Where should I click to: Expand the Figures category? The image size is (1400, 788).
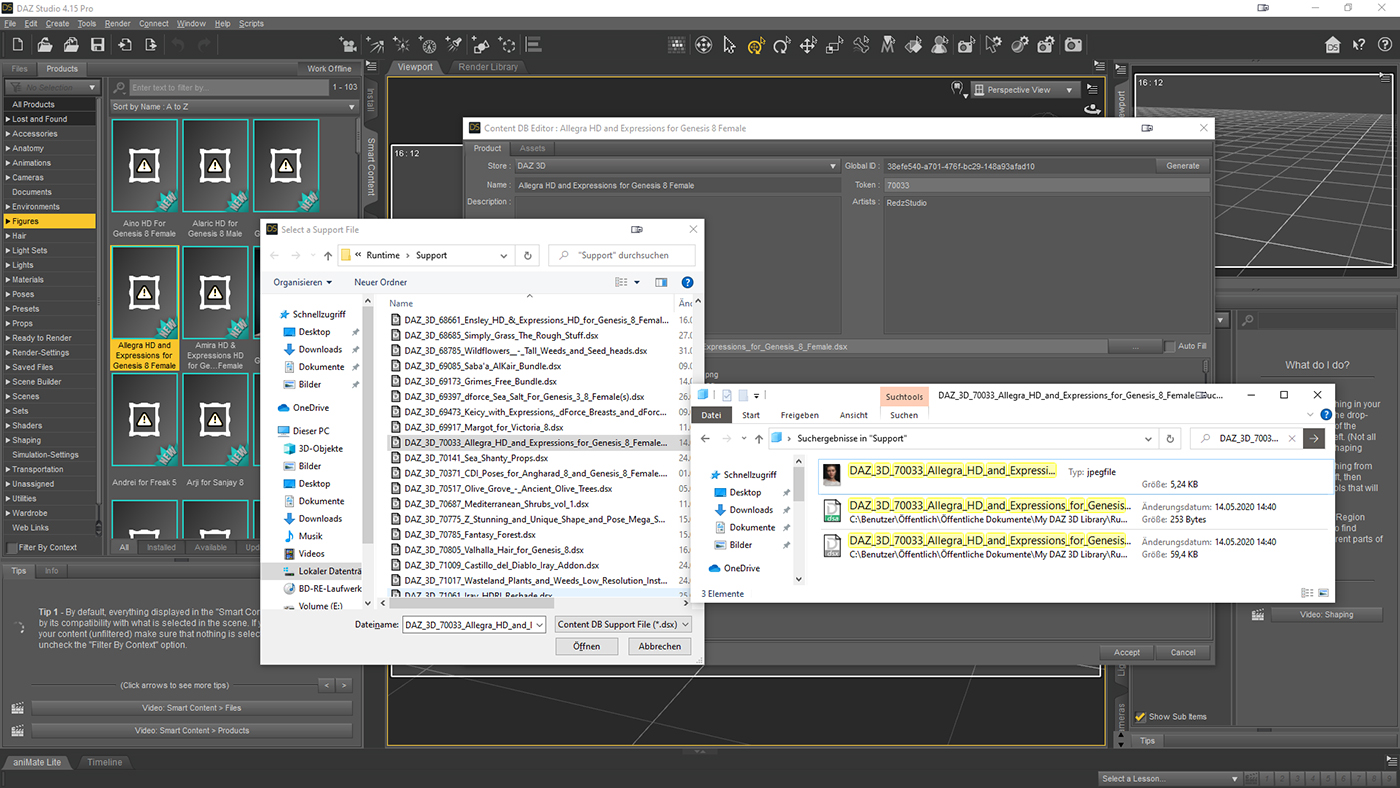pos(8,221)
